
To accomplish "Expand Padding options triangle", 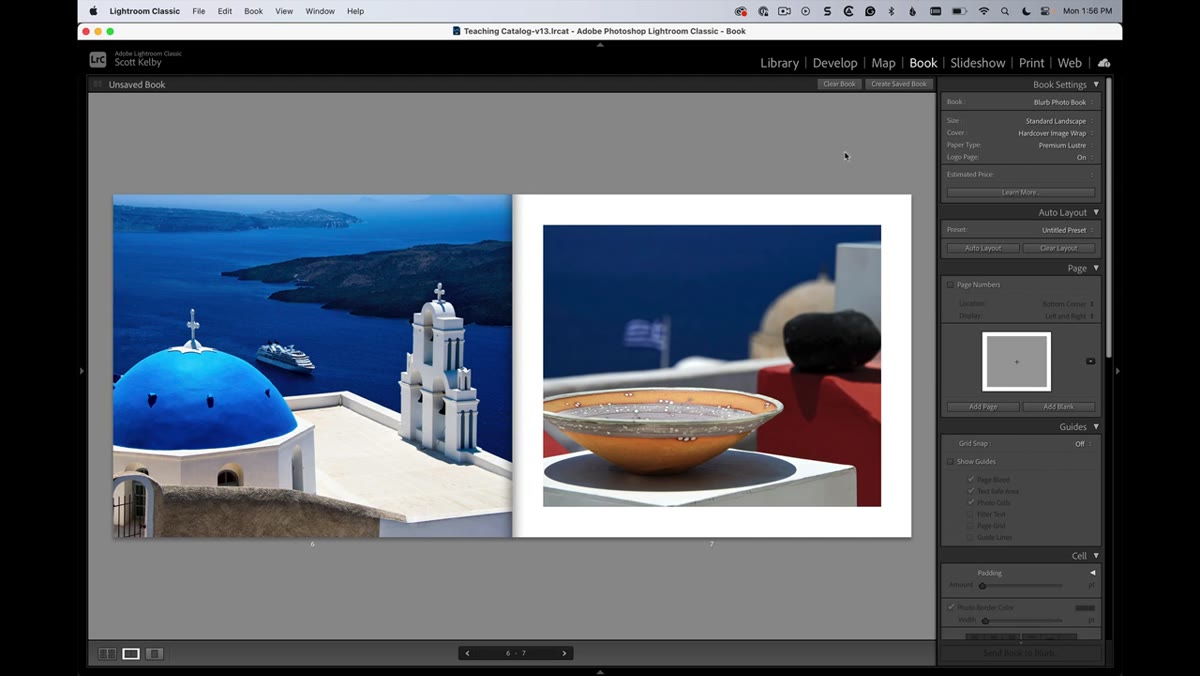I will [1092, 573].
